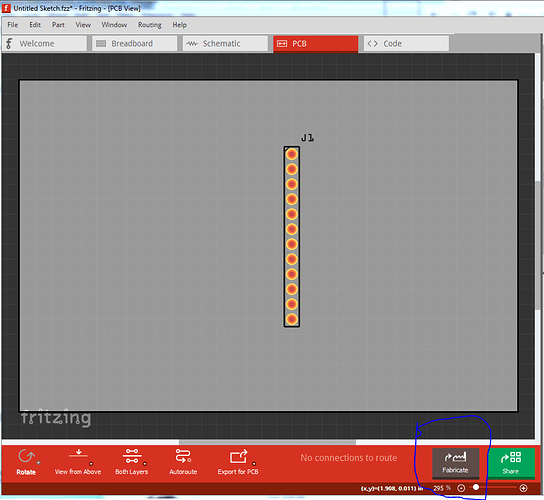The width and height of the screenshot is (544, 500).
Task: Open Export for PCB dropdown dot
Action: pos(254,464)
